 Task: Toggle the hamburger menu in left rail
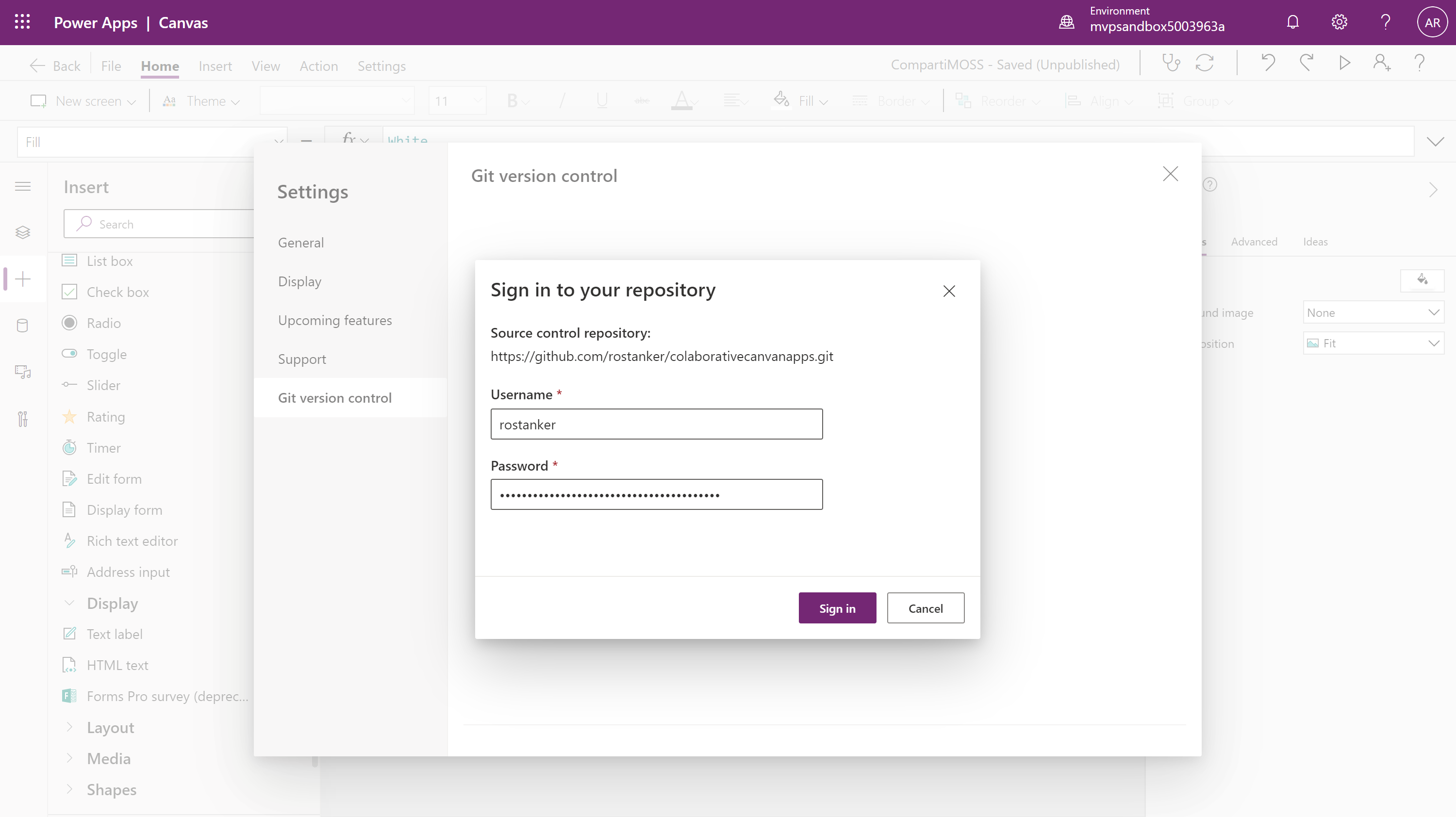tap(23, 186)
